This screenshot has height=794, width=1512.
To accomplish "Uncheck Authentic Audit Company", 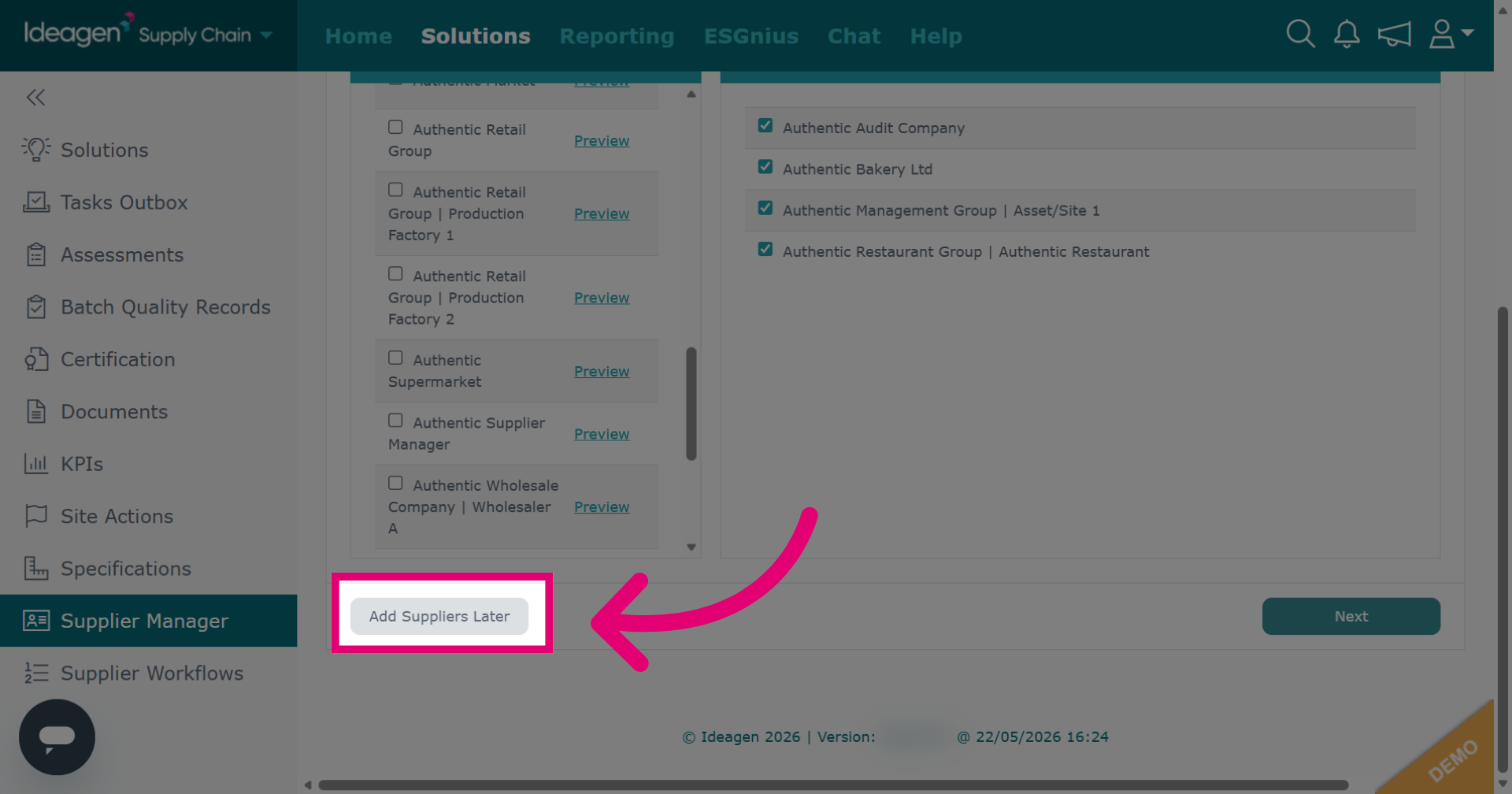I will coord(765,125).
